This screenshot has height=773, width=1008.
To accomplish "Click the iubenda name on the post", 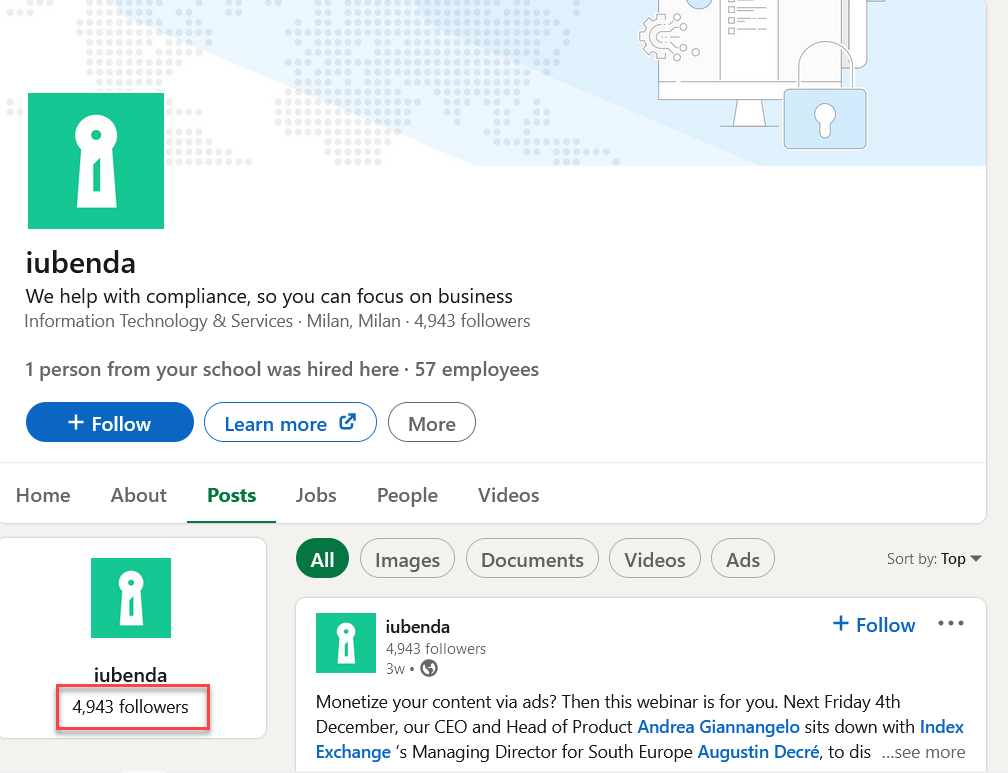I will click(418, 626).
